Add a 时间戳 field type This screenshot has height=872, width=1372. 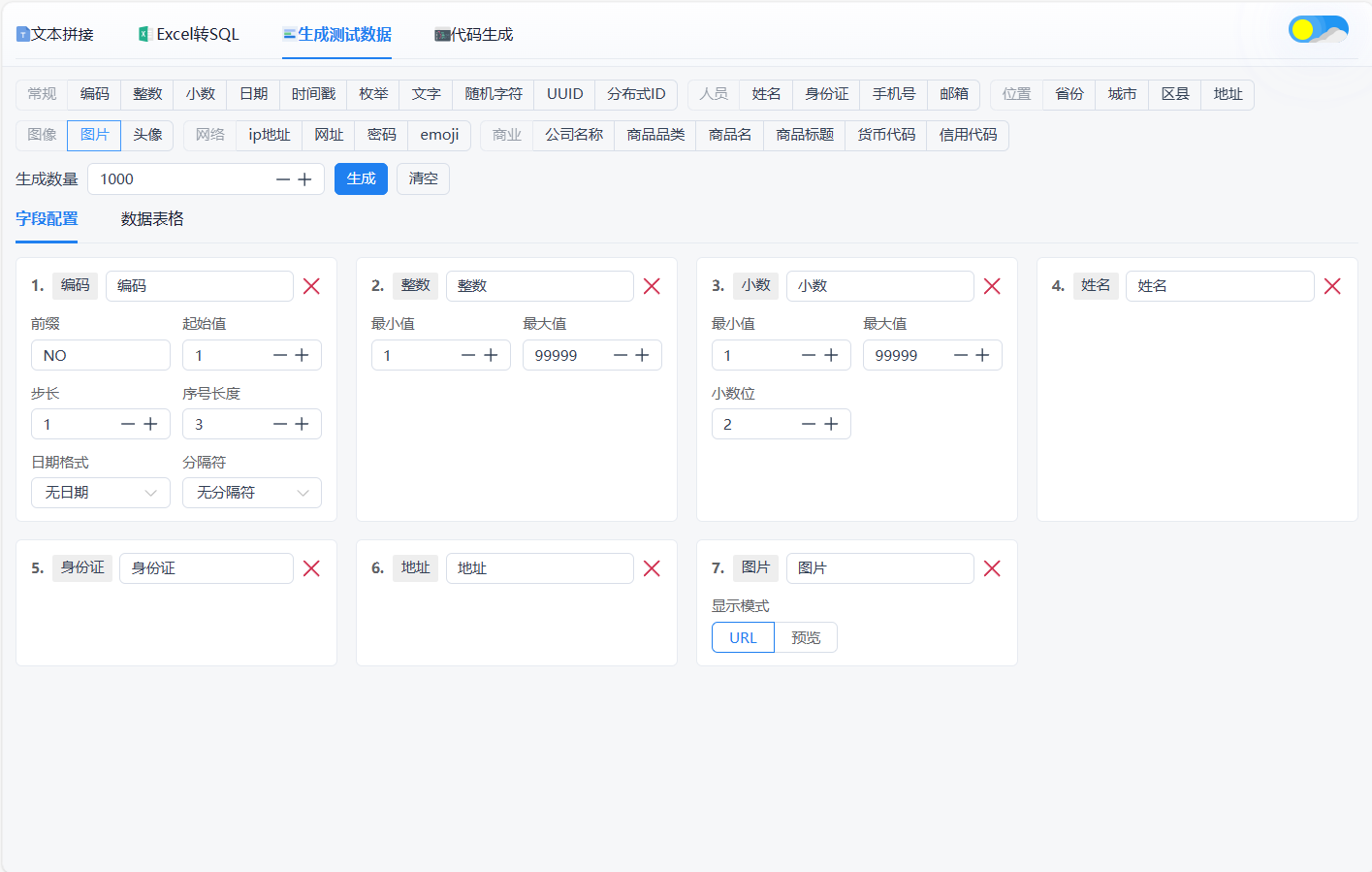click(x=313, y=94)
